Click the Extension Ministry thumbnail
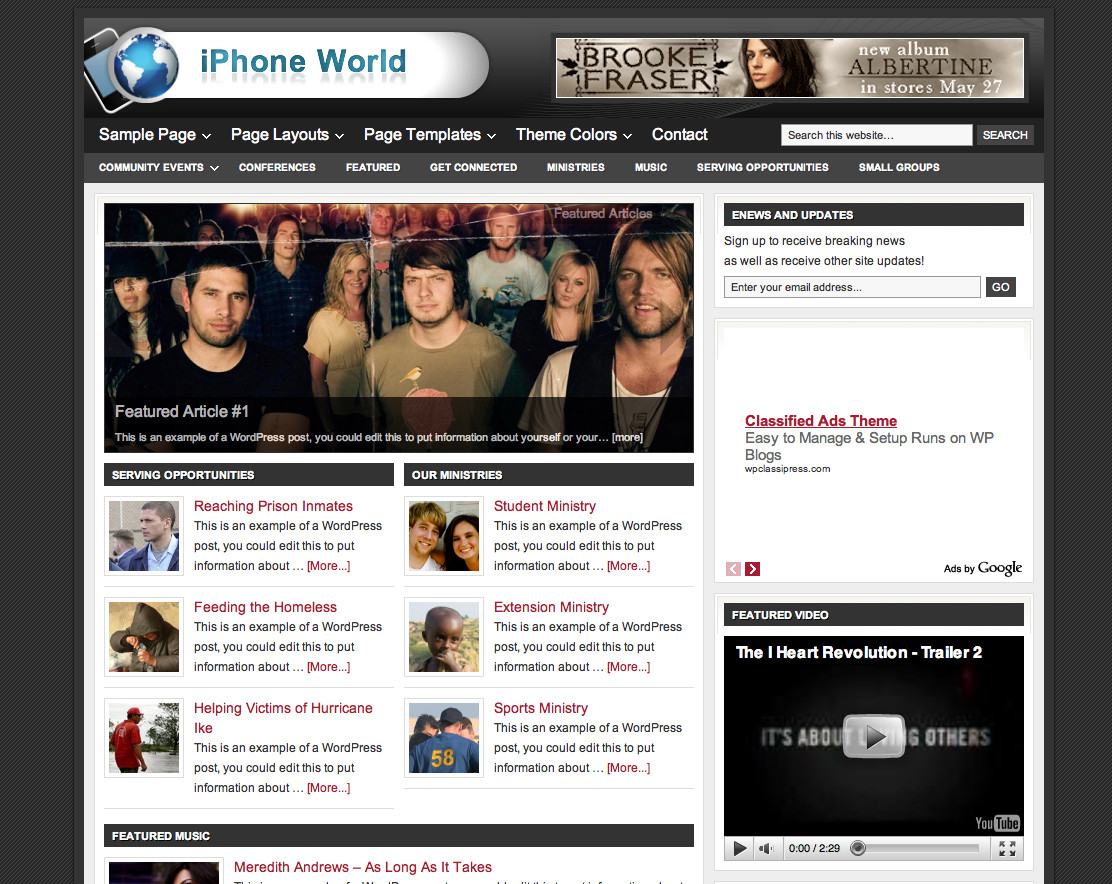1112x884 pixels. point(444,637)
